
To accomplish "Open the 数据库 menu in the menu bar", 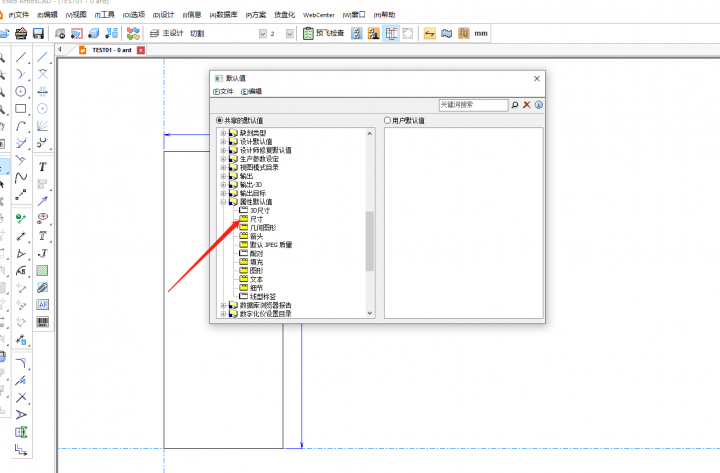I will pos(224,15).
